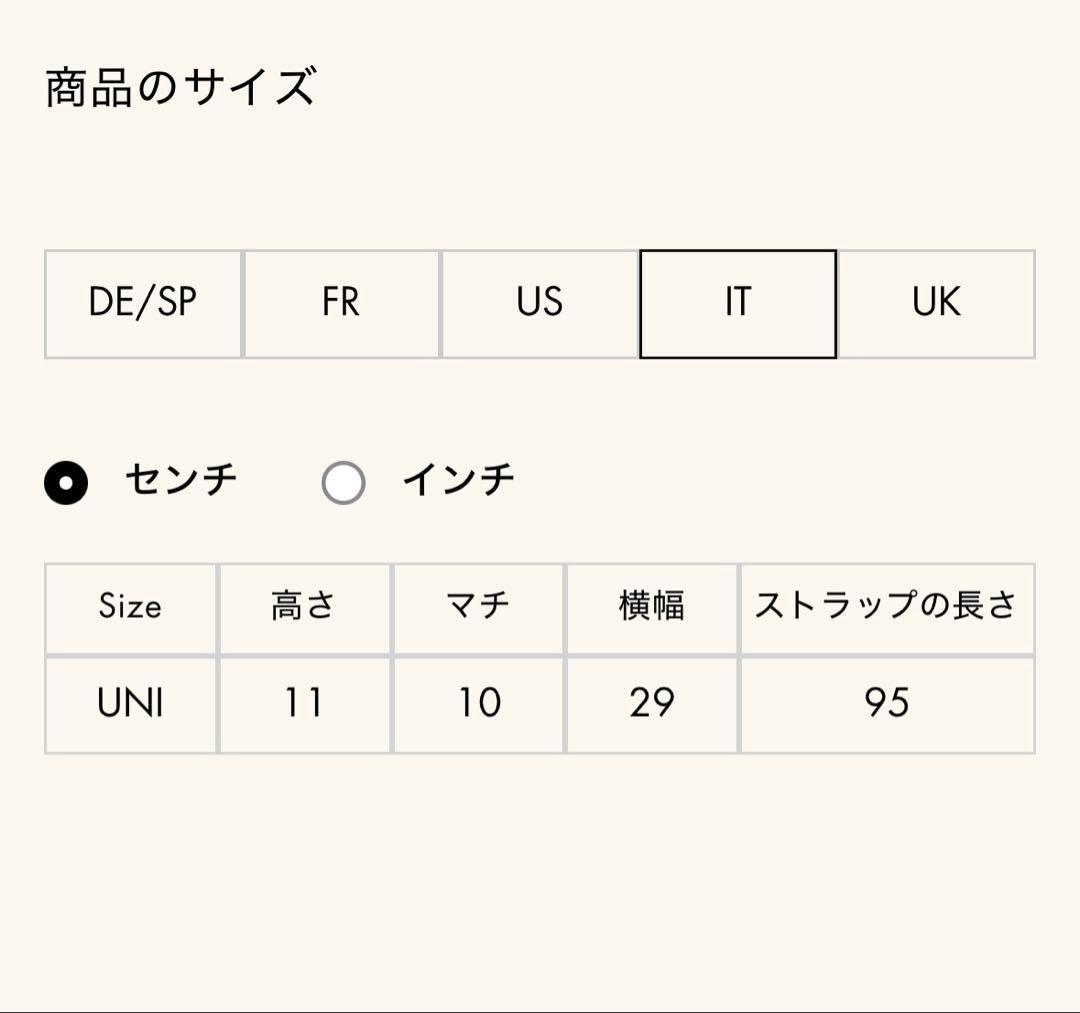This screenshot has height=1013, width=1080.
Task: Click the 横幅 (width) column header
Action: click(652, 606)
